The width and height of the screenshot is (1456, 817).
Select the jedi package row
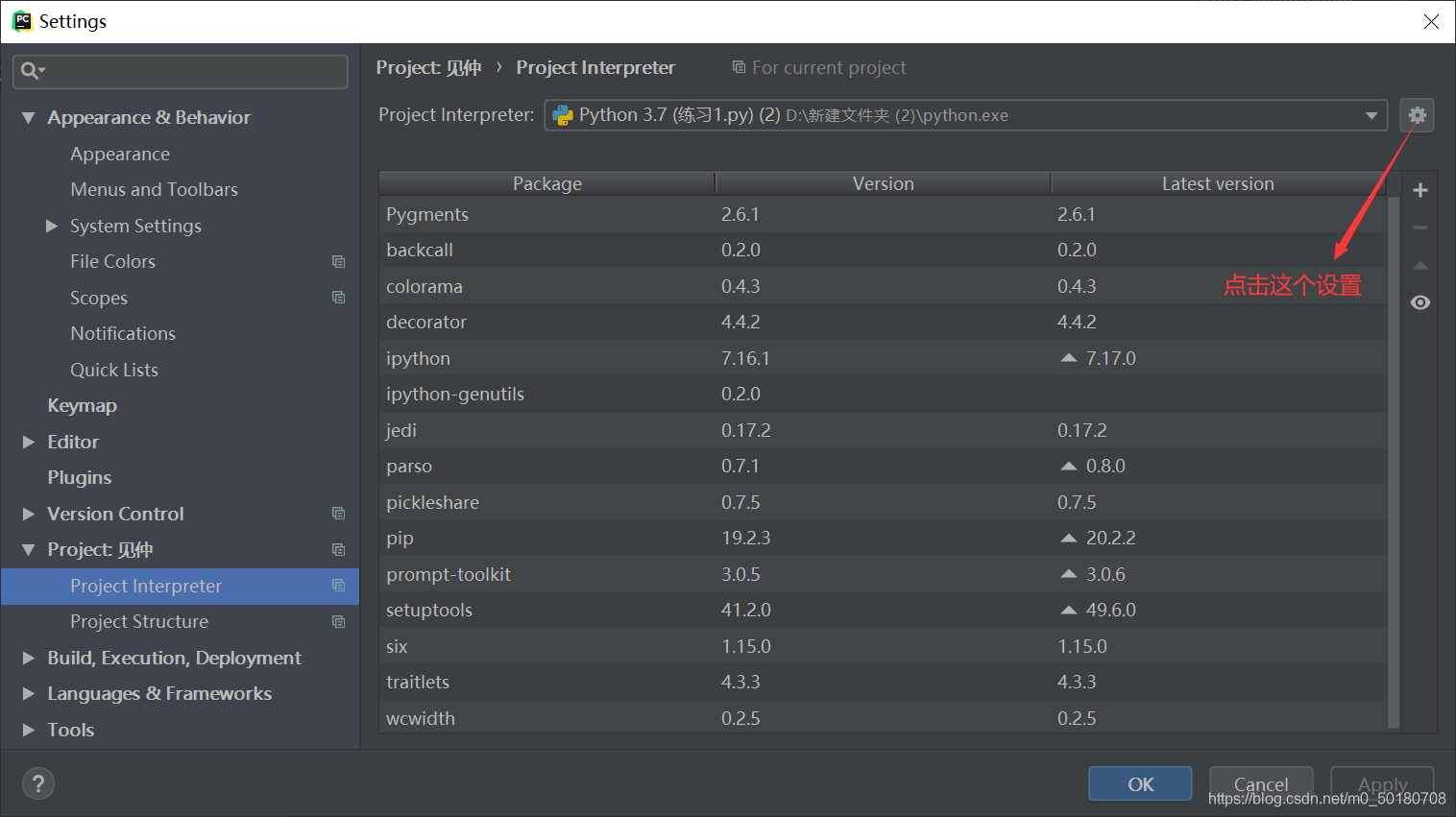(x=884, y=430)
